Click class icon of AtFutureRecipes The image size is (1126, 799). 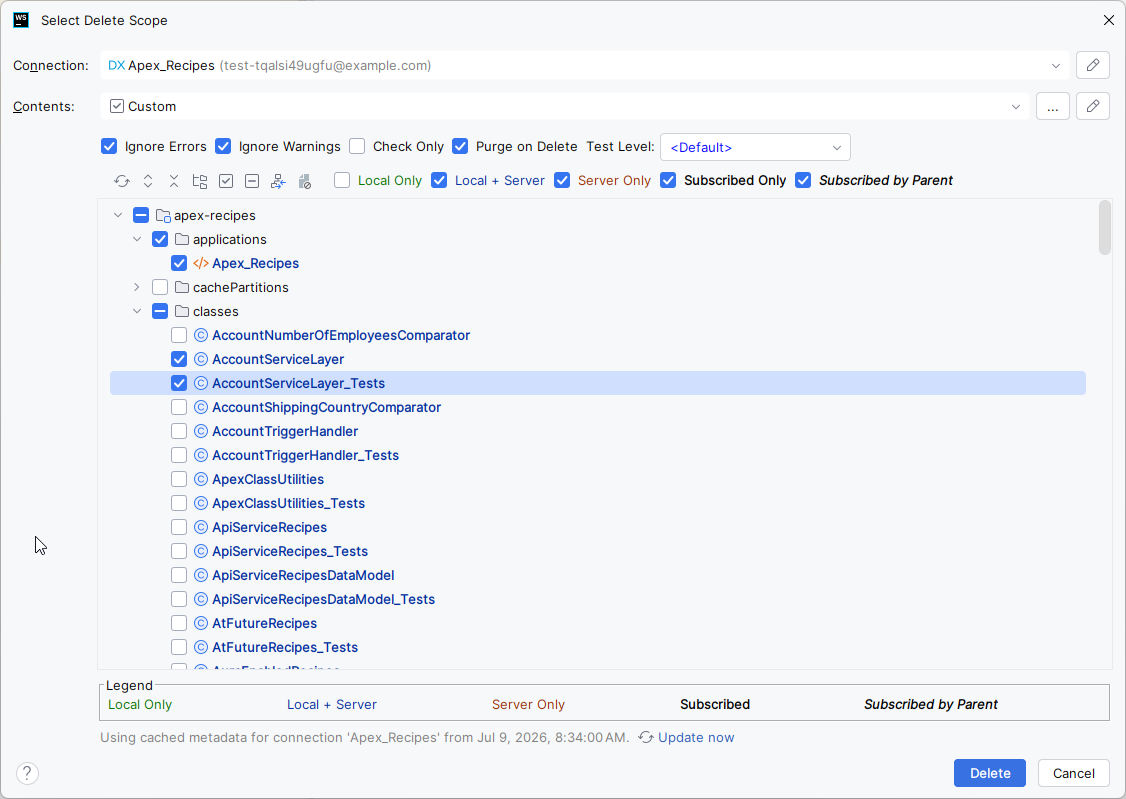click(201, 623)
